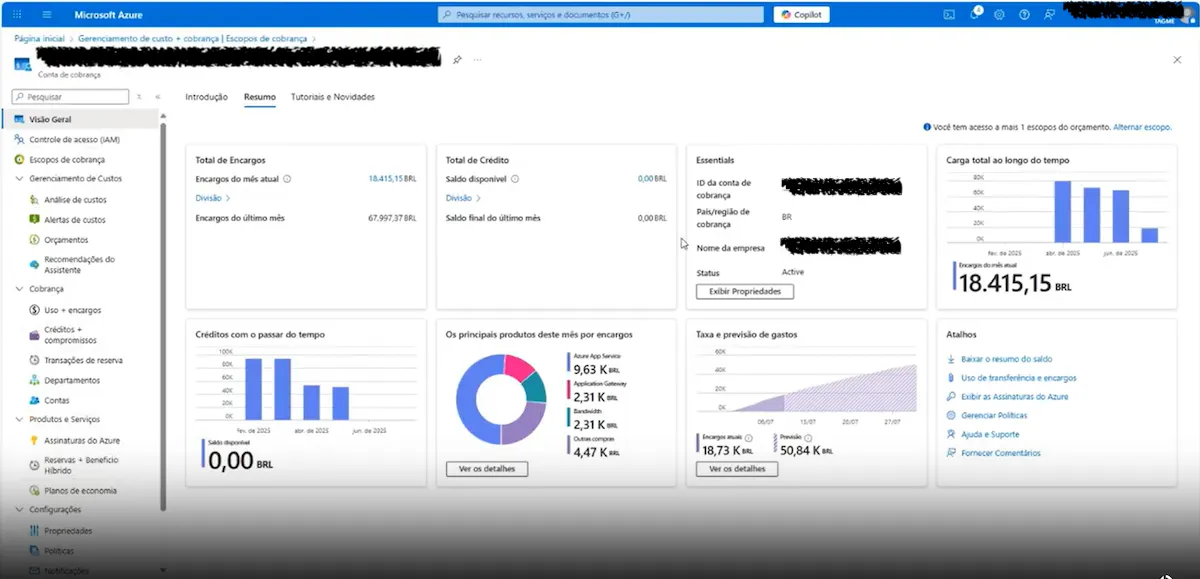Screen dimensions: 1200x579
Task: Focus the top Azure global search bar
Action: 603,15
